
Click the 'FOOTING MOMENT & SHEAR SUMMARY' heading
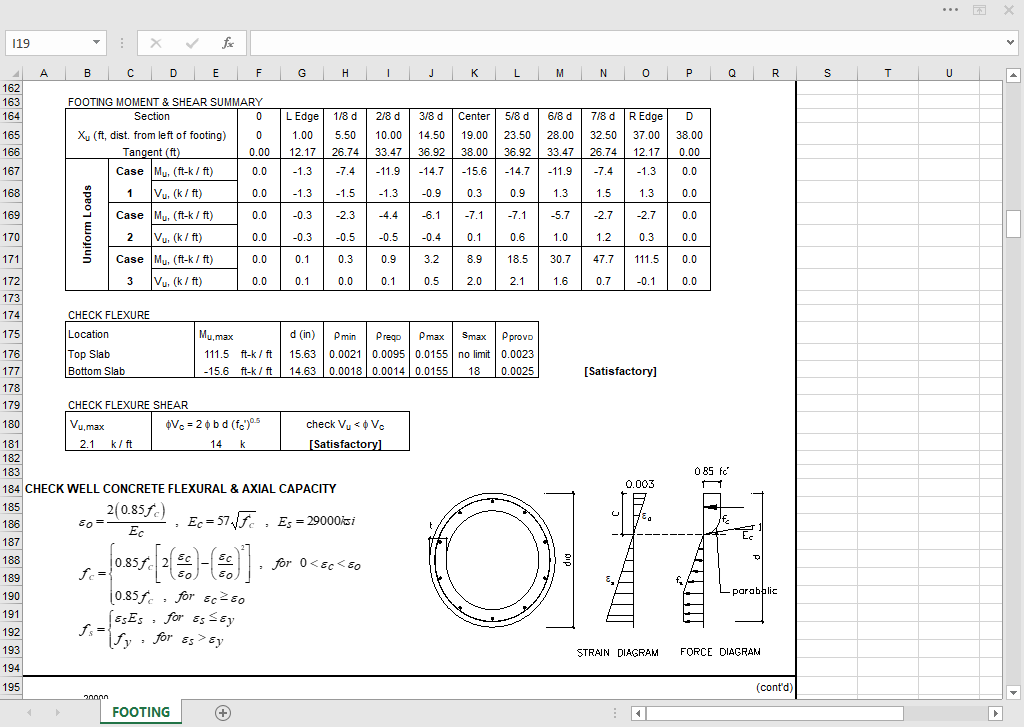pyautogui.click(x=165, y=102)
